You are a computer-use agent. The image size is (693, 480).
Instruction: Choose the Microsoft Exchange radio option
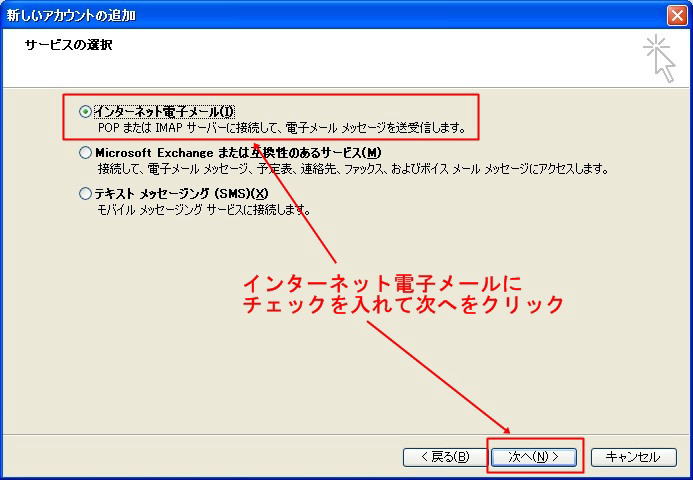click(x=85, y=153)
